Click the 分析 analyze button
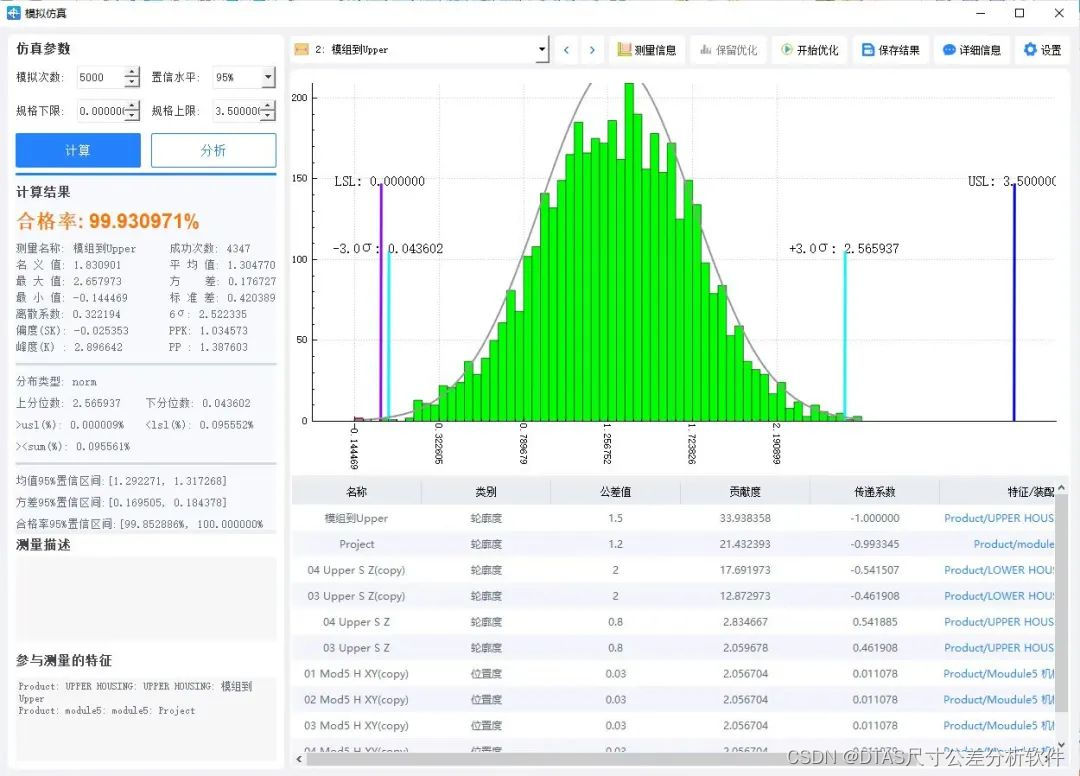The height and width of the screenshot is (776, 1080). (x=214, y=150)
